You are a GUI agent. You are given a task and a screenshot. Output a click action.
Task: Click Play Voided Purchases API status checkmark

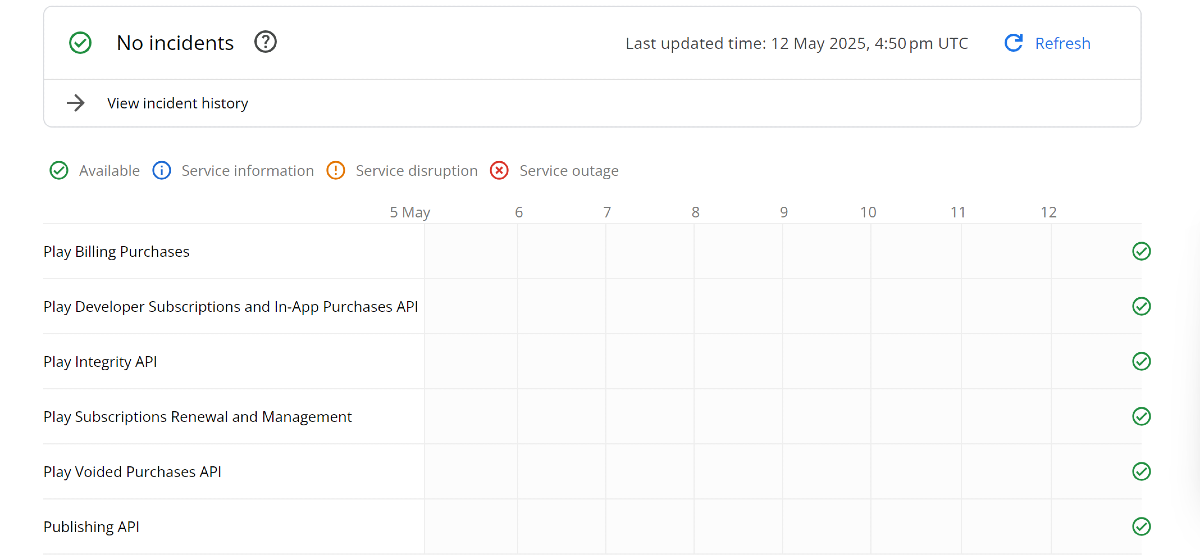point(1141,471)
